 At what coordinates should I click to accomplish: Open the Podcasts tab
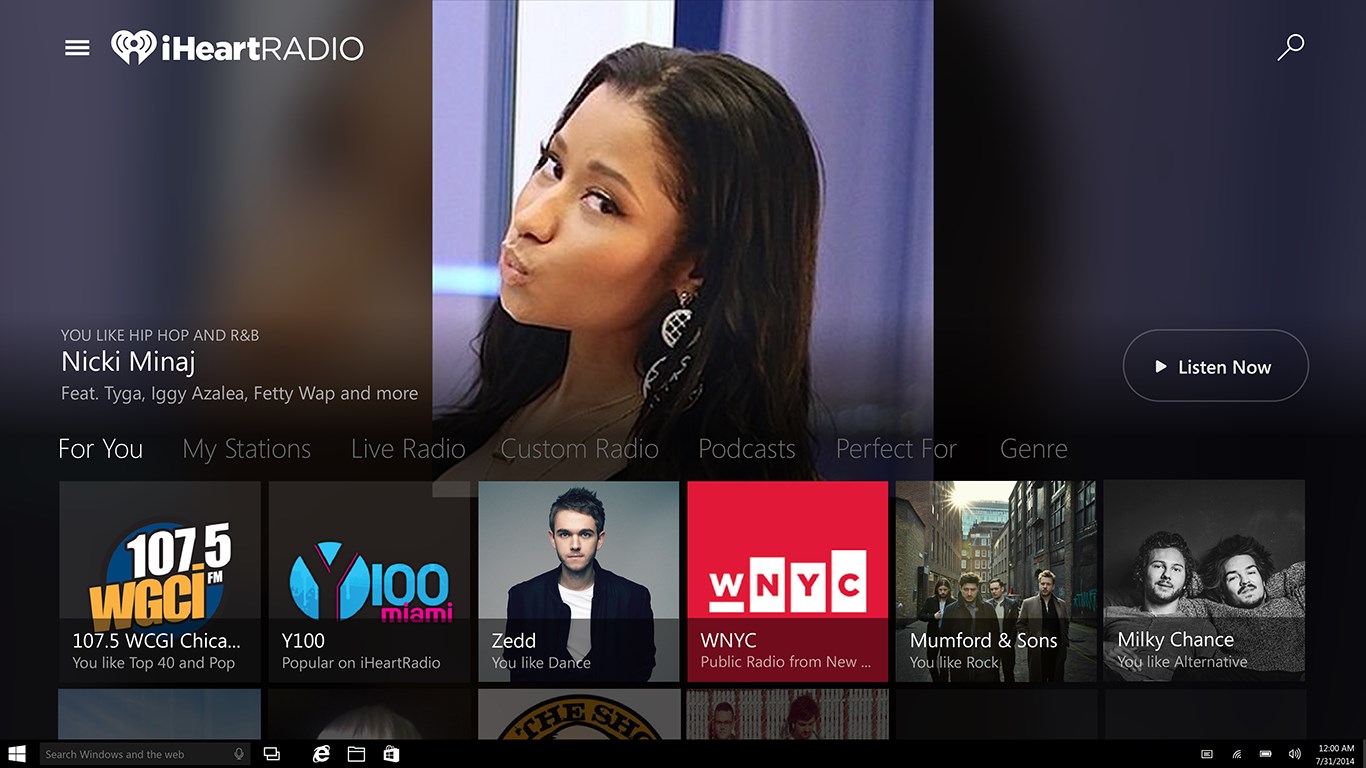point(746,449)
